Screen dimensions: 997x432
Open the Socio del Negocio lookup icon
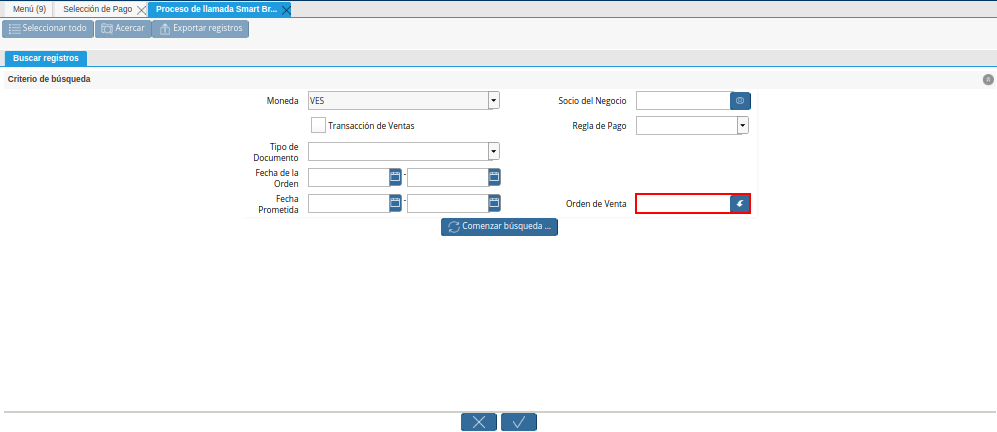(740, 101)
